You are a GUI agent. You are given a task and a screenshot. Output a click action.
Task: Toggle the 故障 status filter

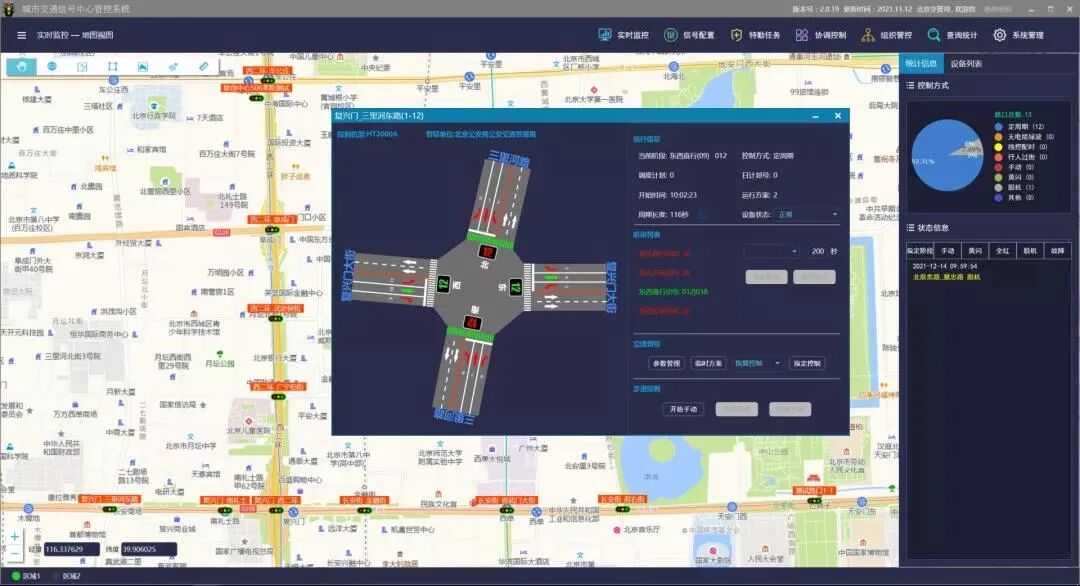(1057, 251)
